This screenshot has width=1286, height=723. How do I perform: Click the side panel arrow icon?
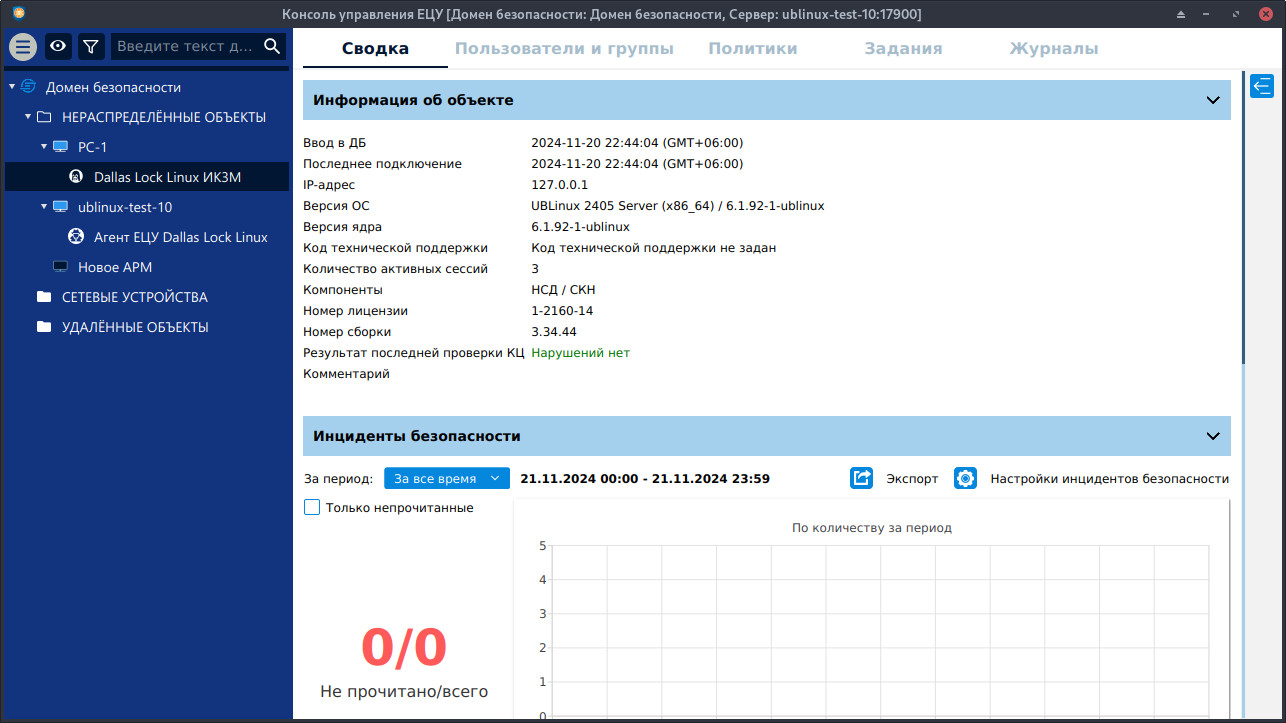tap(1262, 86)
